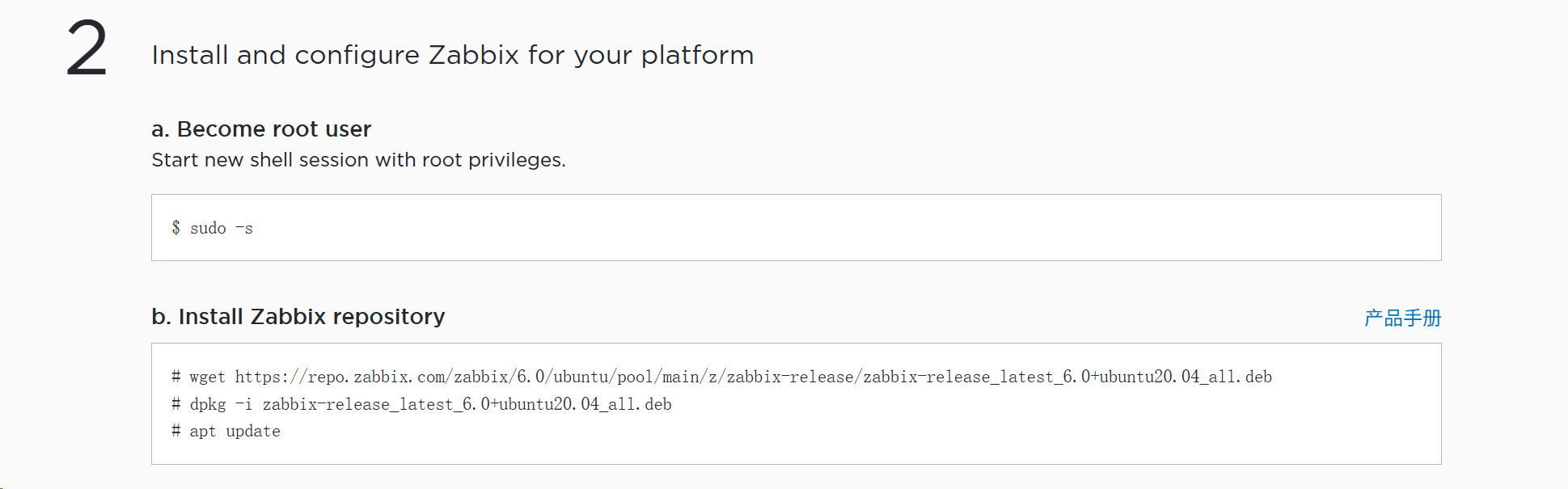Click the "Install and configure Zabbix" main heading

click(x=452, y=55)
